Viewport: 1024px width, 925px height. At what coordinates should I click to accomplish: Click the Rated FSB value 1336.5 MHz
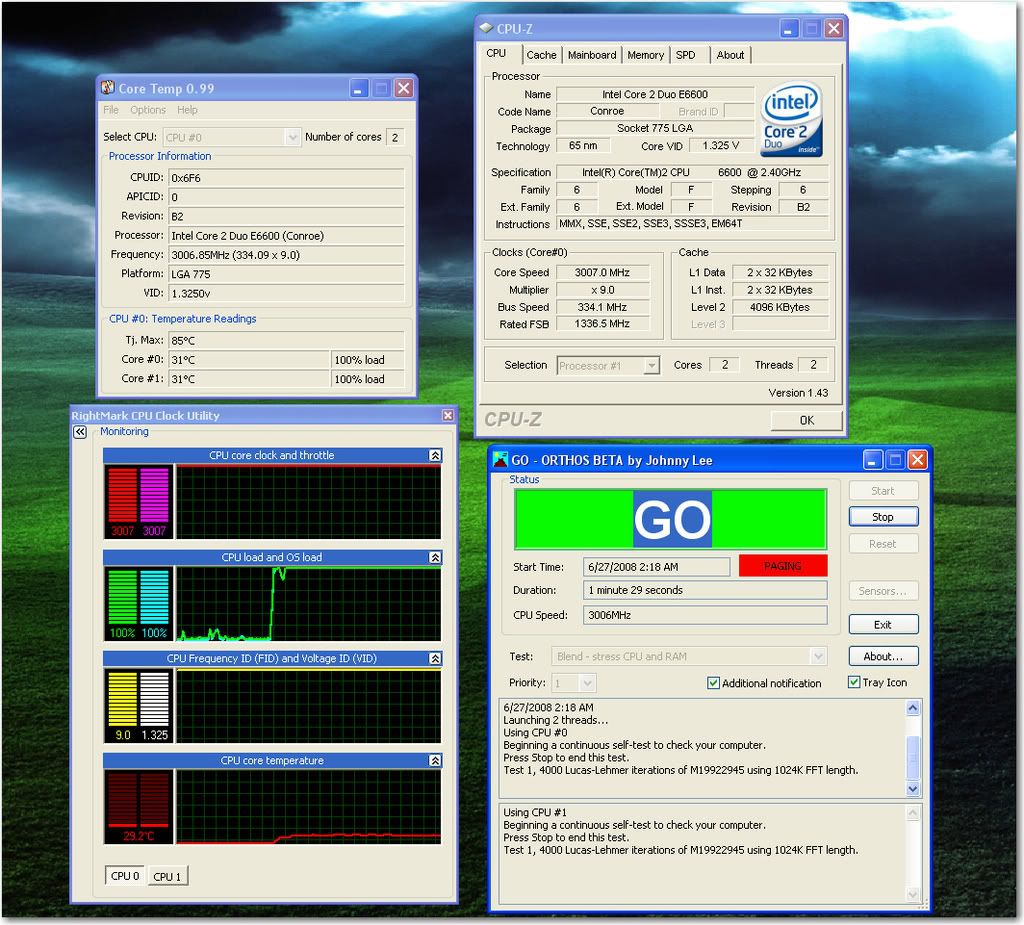pyautogui.click(x=602, y=324)
